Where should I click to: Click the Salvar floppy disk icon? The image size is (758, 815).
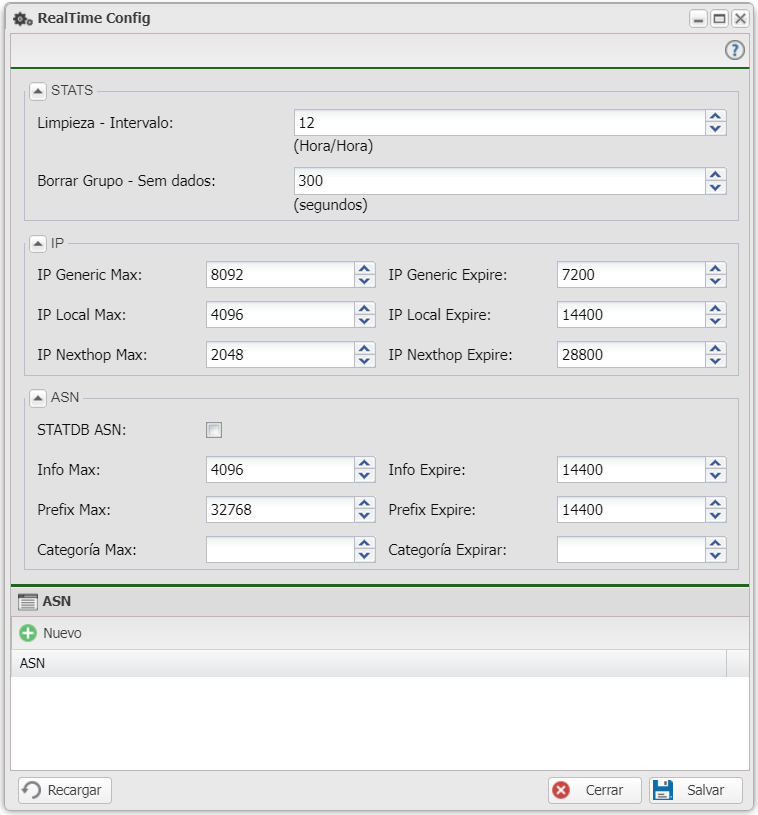(x=663, y=790)
